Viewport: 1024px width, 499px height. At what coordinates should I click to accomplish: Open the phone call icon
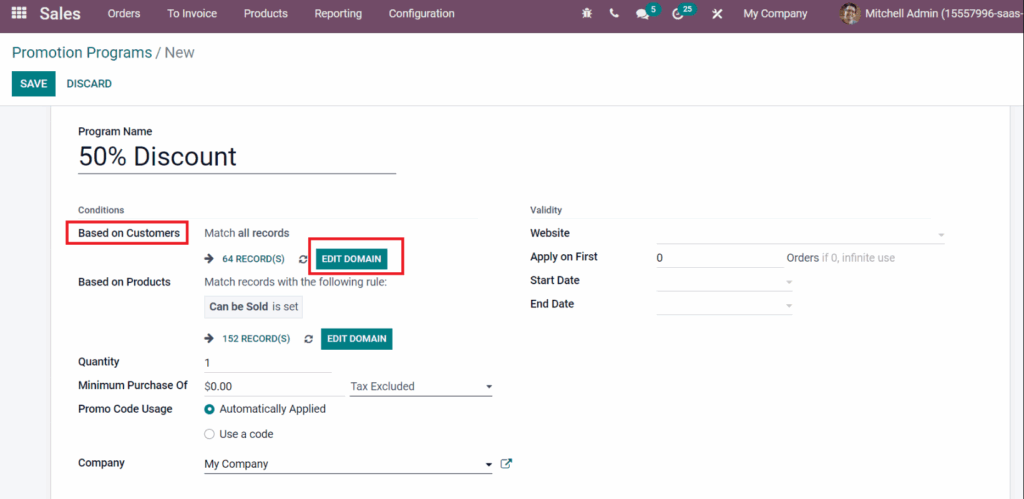[x=614, y=14]
